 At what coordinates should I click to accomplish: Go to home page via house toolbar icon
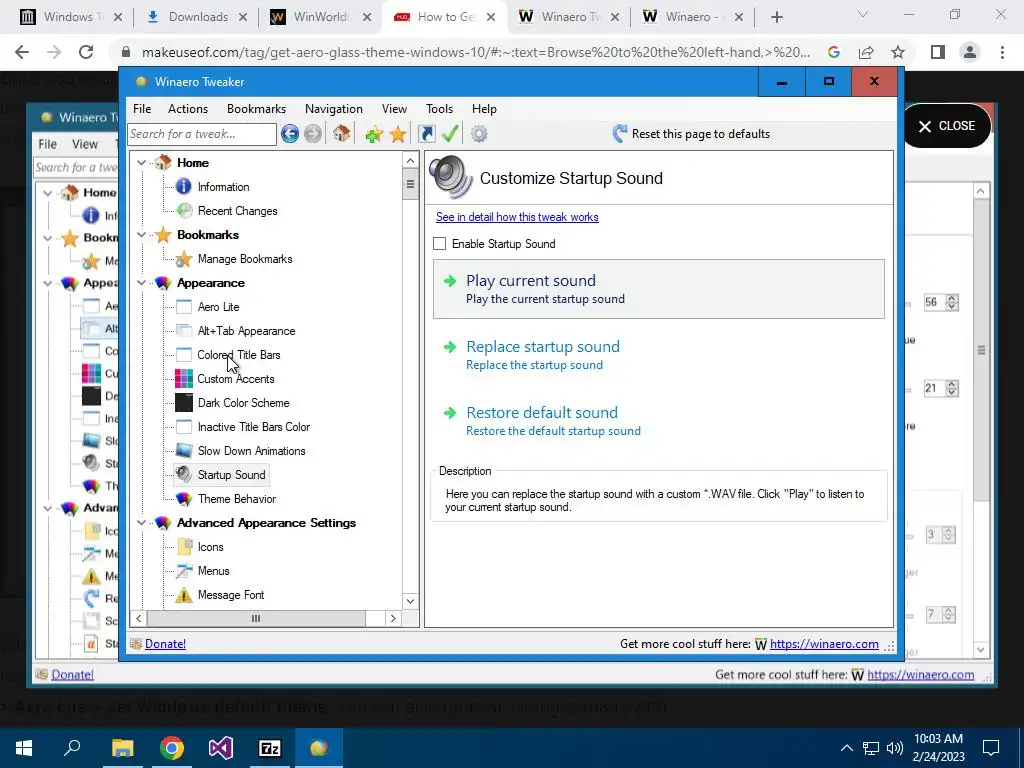point(341,134)
